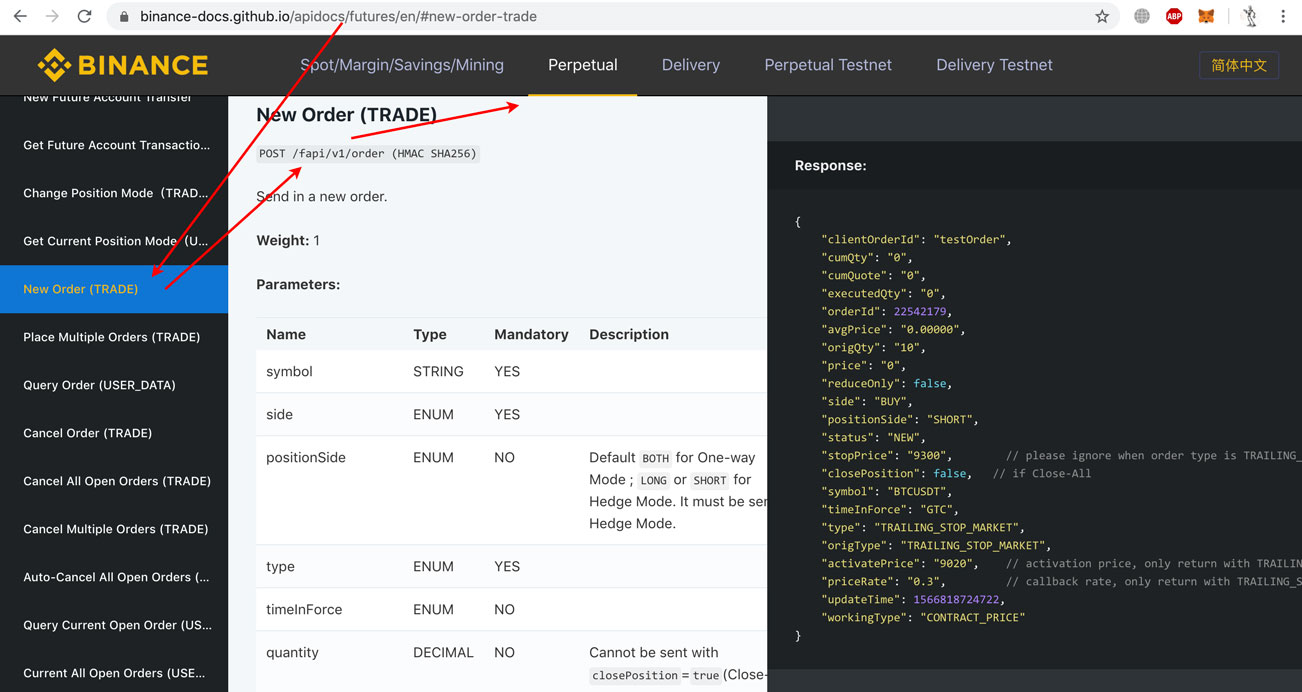Go back in browser history

click(20, 16)
